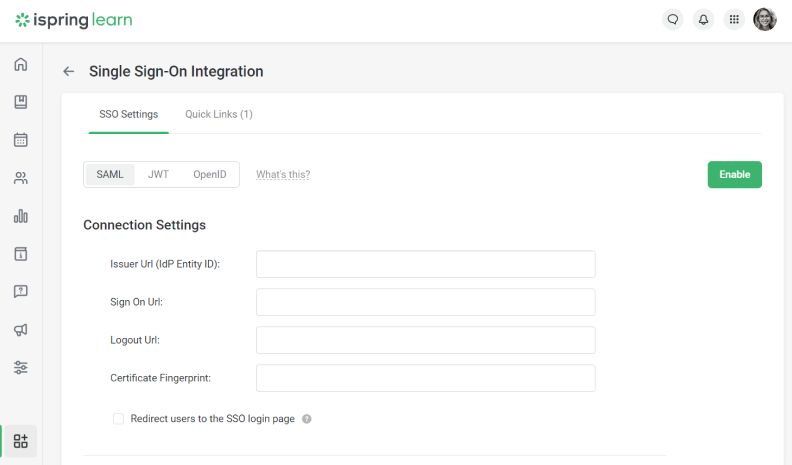The width and height of the screenshot is (792, 465).
Task: Click the Connection Settings heading
Action: [x=144, y=225]
